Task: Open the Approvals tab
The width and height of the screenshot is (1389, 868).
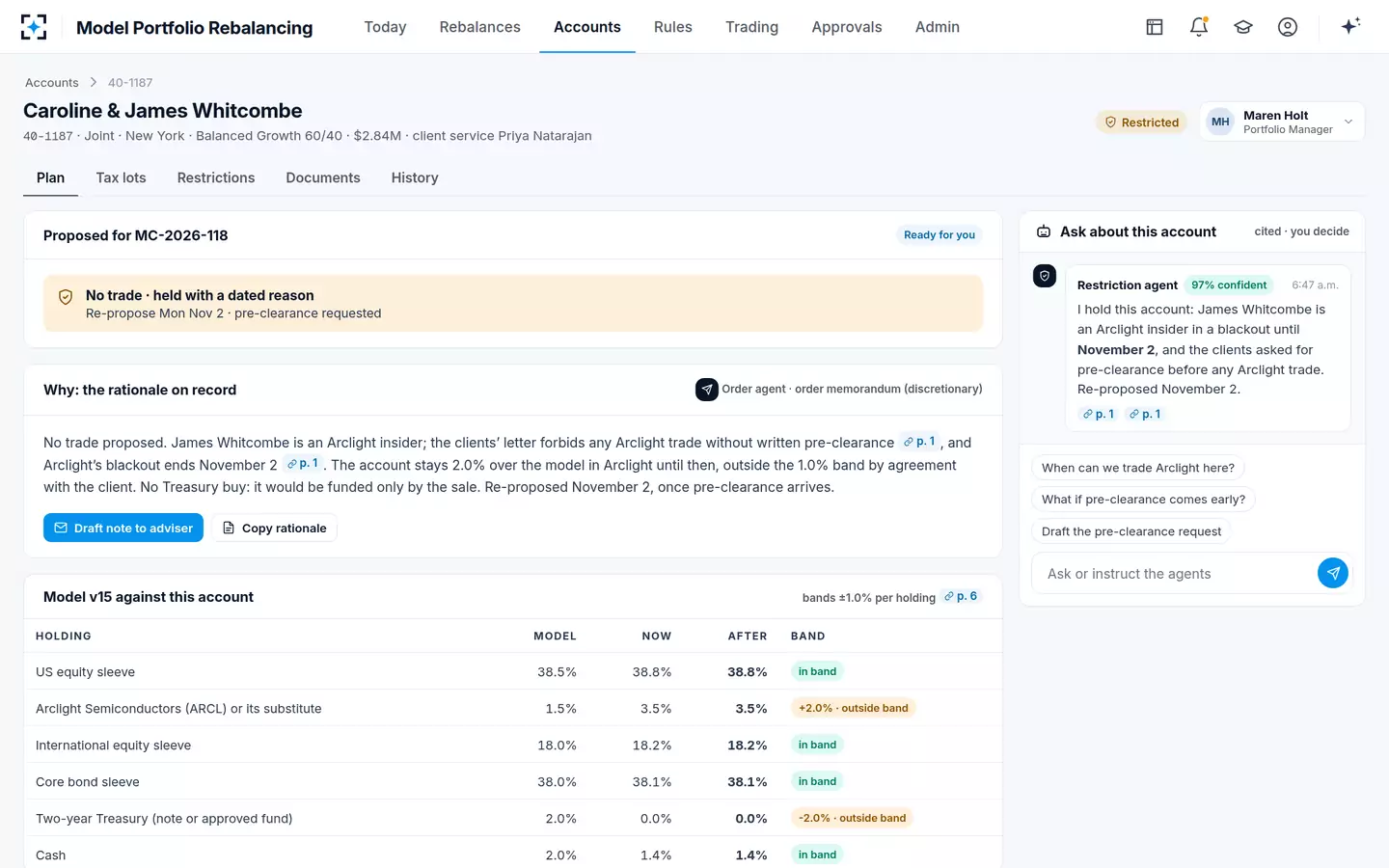Action: (x=846, y=27)
